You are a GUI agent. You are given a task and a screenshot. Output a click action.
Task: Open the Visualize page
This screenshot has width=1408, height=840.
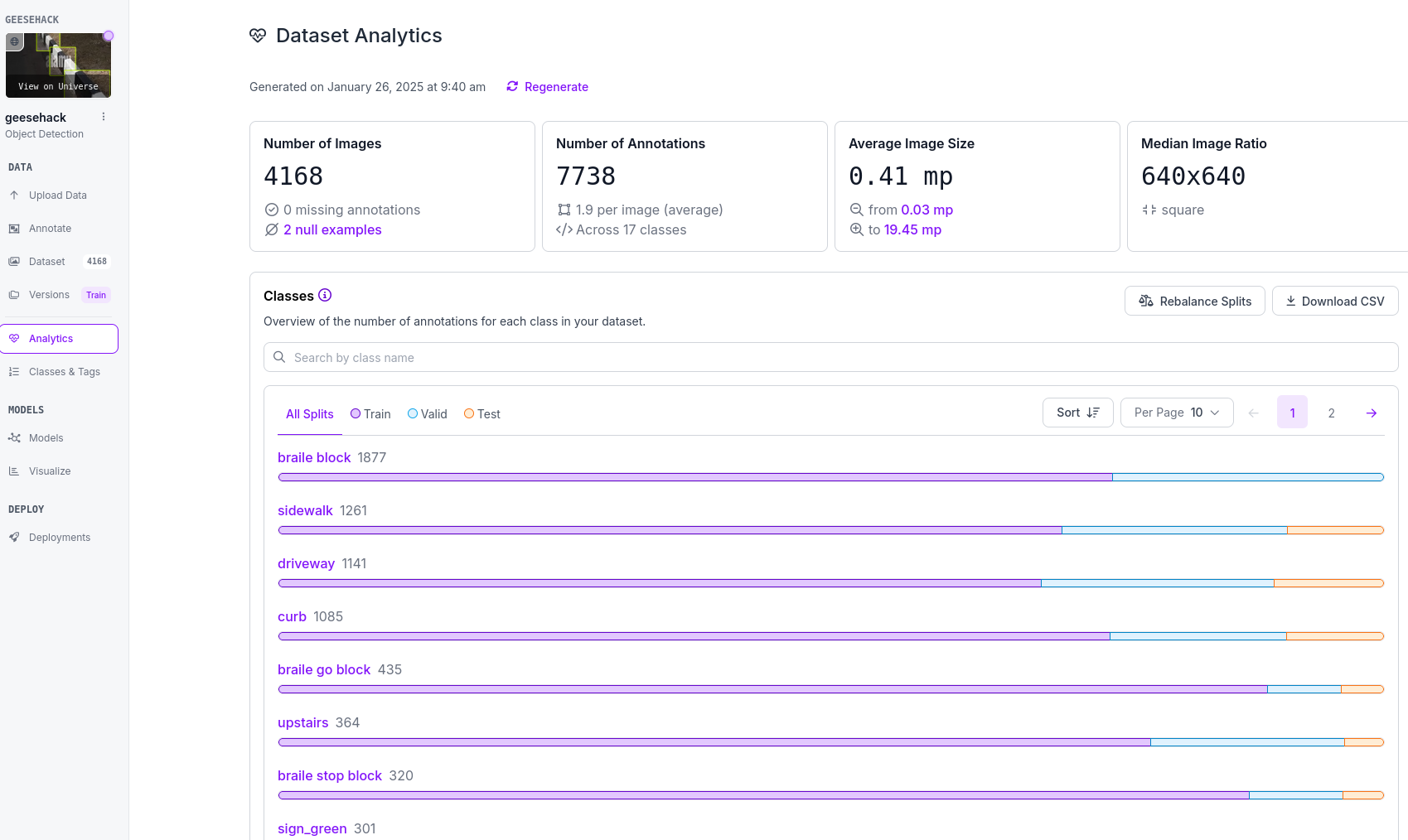pos(50,471)
